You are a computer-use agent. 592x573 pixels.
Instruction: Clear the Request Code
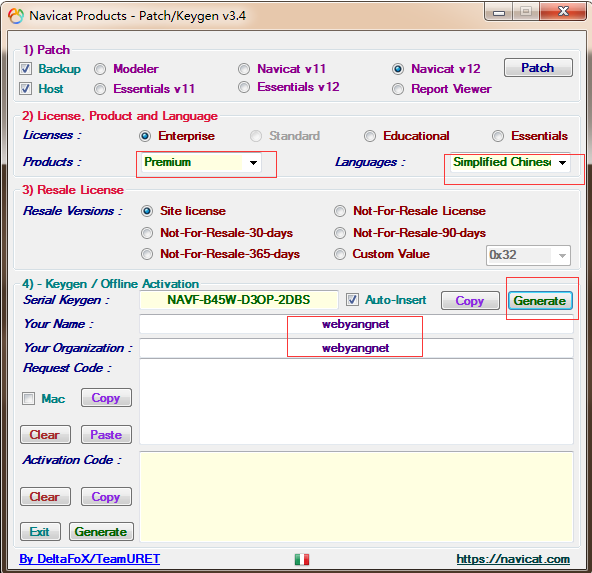(45, 435)
